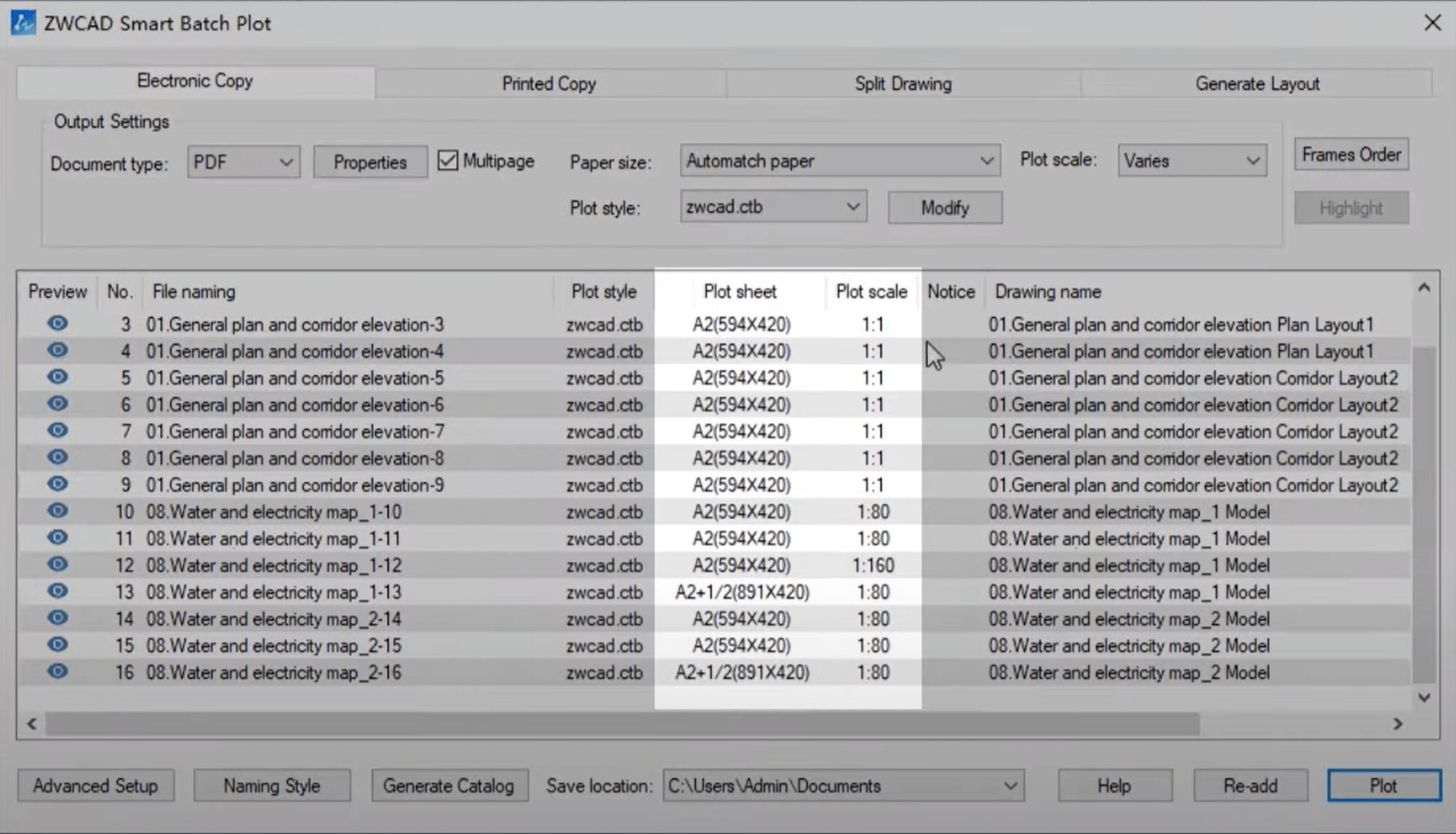Click preview eye icon for row 4
The width and height of the screenshot is (1456, 834).
pos(57,350)
